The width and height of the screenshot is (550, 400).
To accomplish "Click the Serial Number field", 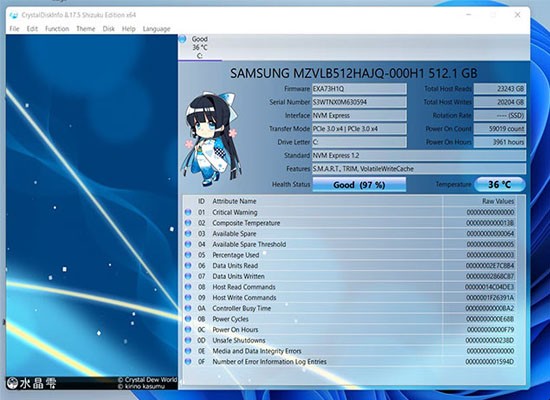I will pyautogui.click(x=359, y=102).
